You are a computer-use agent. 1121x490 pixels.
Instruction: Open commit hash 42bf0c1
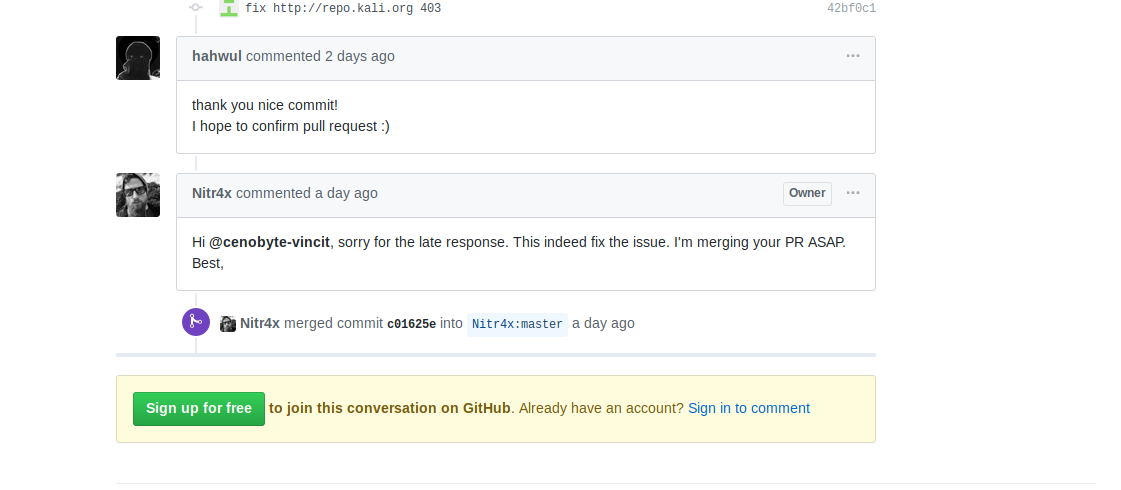pos(851,8)
